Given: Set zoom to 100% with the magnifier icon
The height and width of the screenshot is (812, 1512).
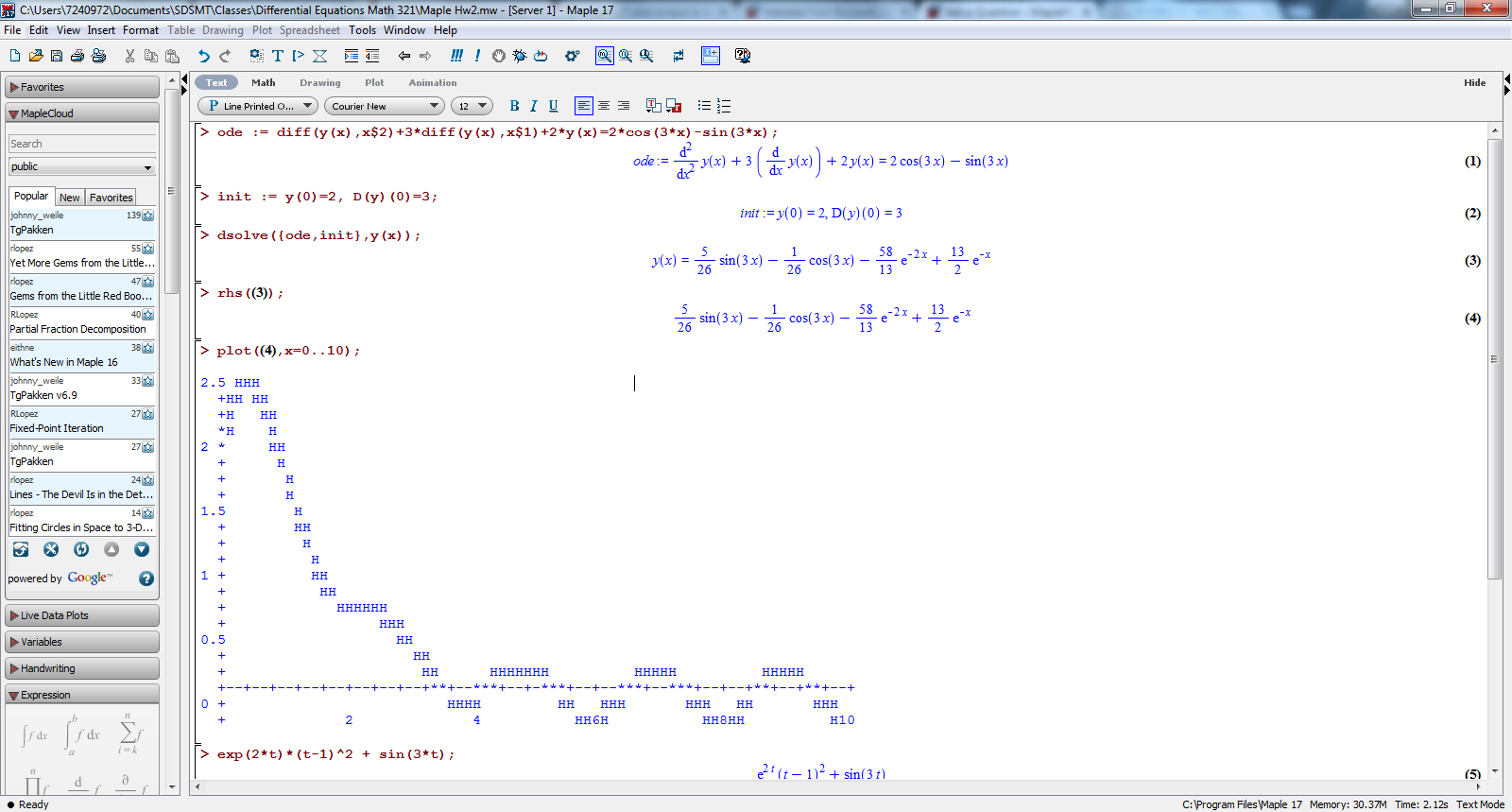Looking at the screenshot, I should tap(605, 56).
